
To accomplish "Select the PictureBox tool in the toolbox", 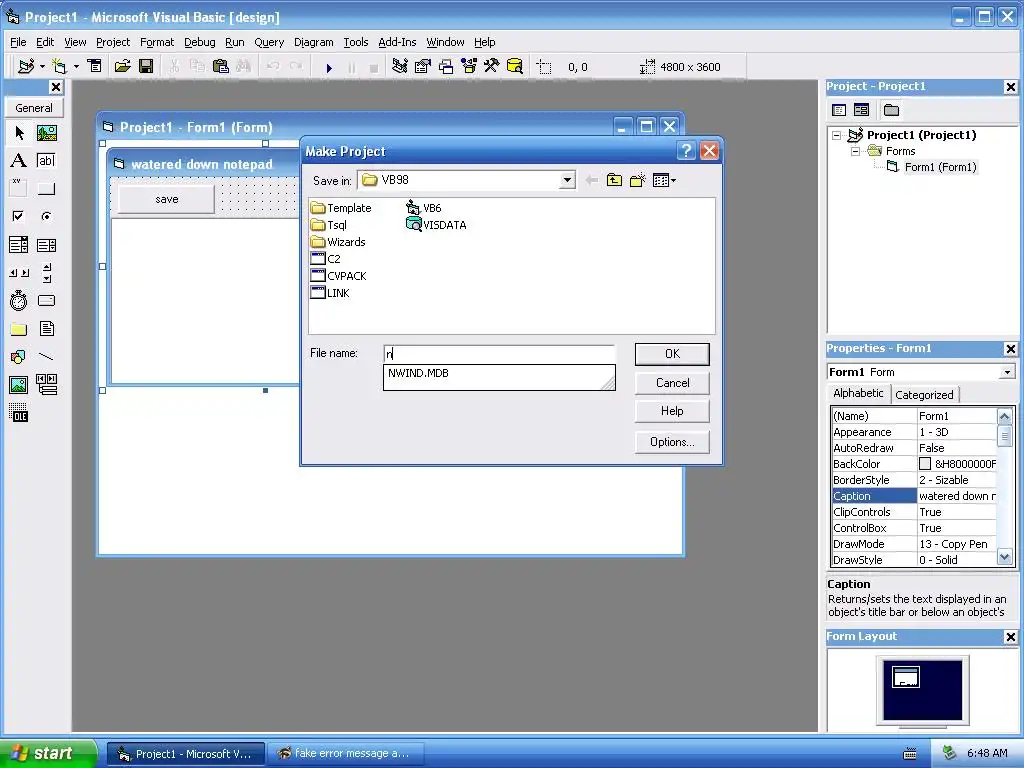I will 46,133.
